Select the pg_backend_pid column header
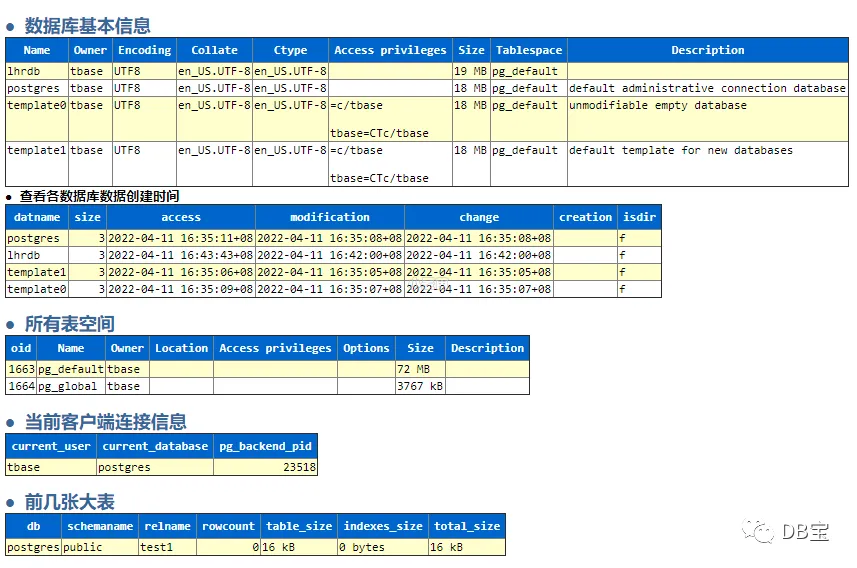 click(x=265, y=446)
